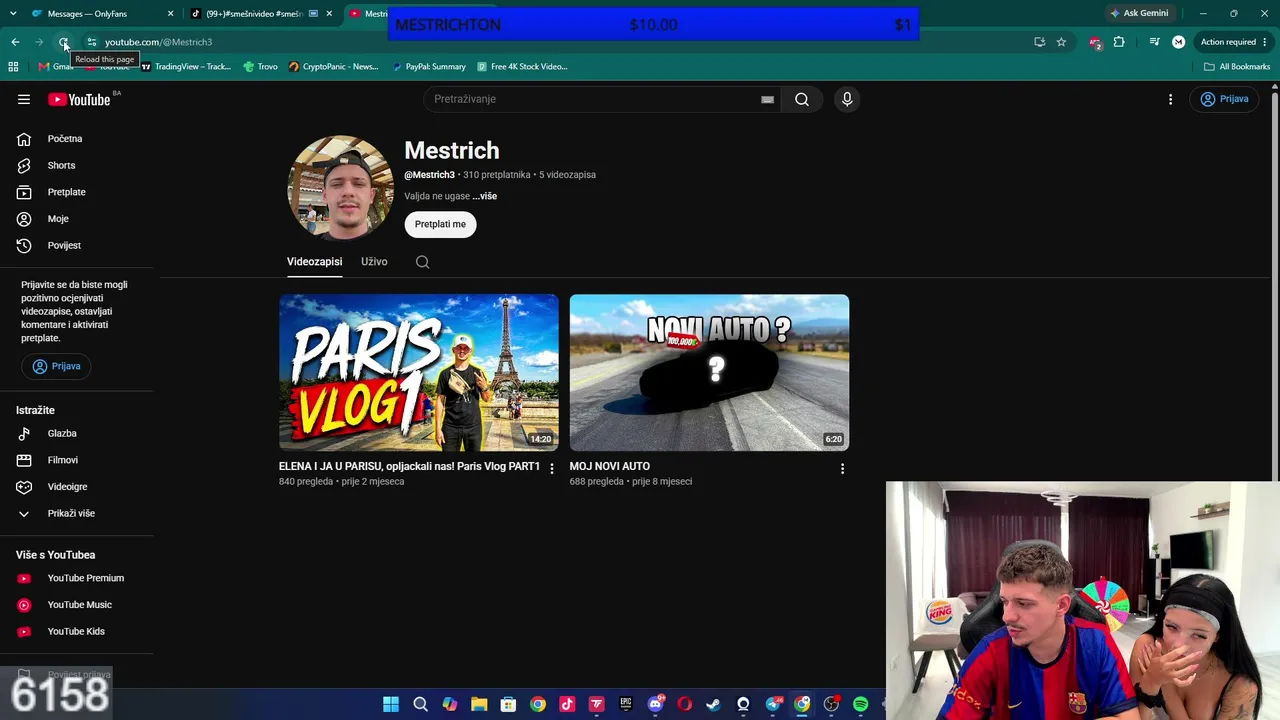Sign in with Prijava button in header
Image resolution: width=1280 pixels, height=720 pixels.
point(1225,99)
